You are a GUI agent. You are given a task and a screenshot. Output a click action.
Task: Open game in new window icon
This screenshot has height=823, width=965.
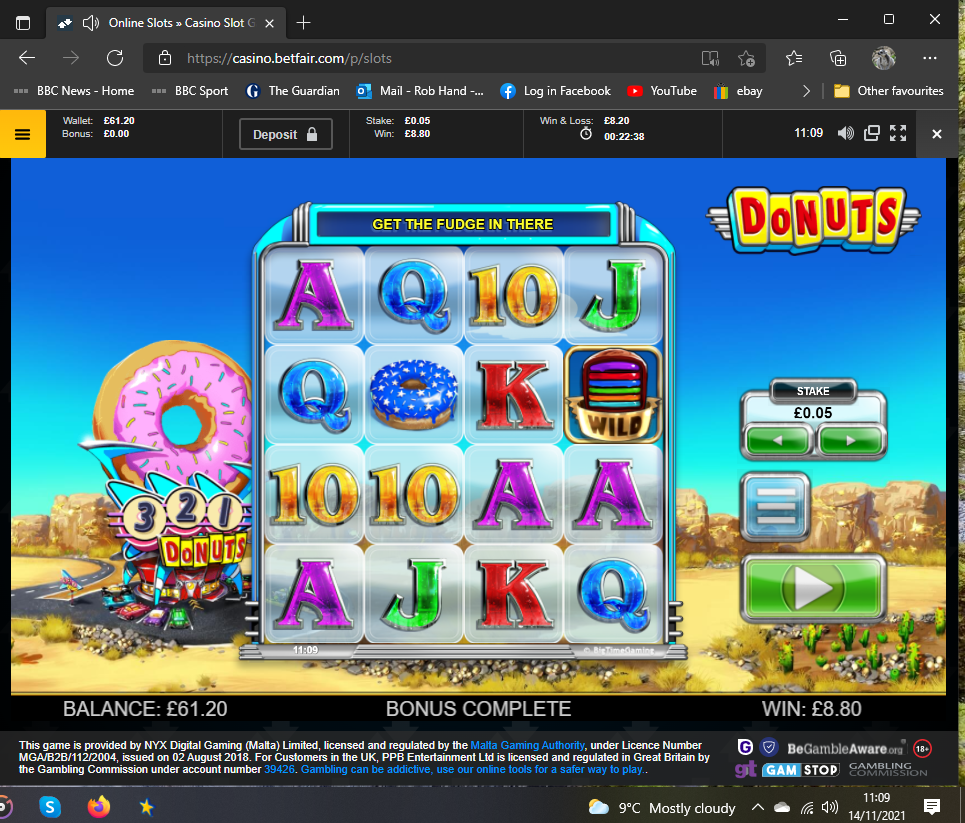coord(872,133)
